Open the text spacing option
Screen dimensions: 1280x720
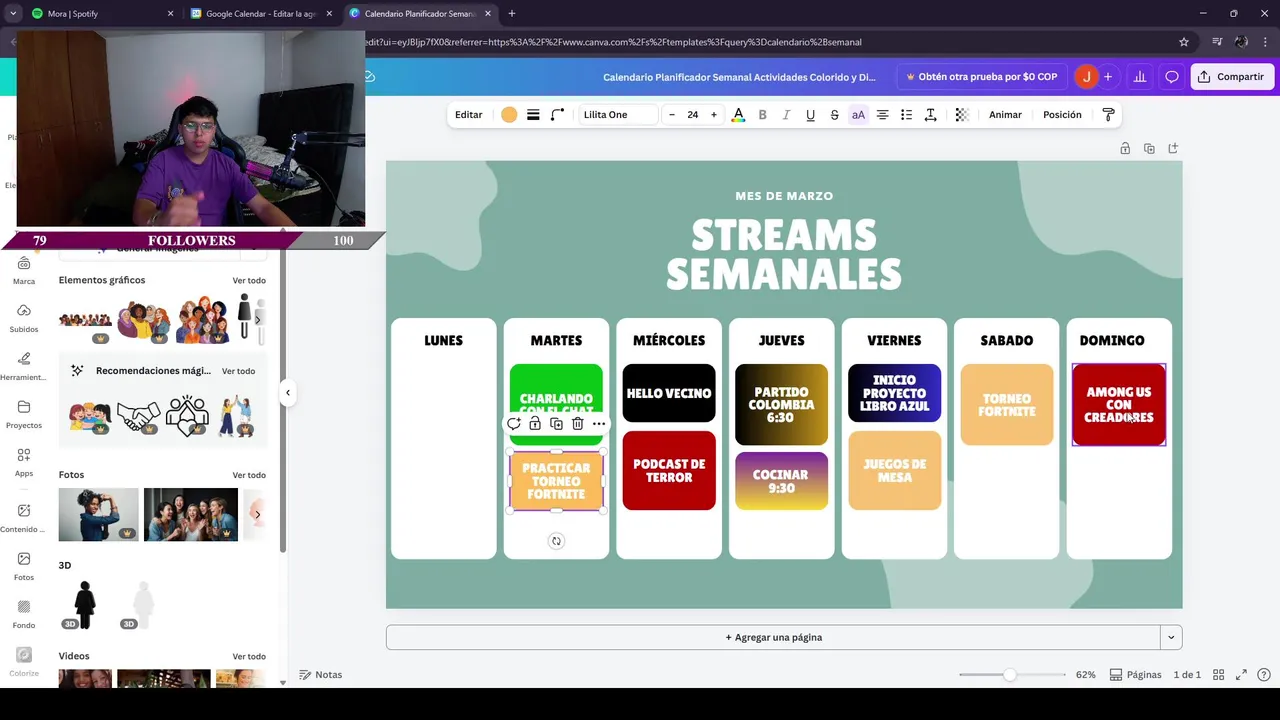click(930, 115)
